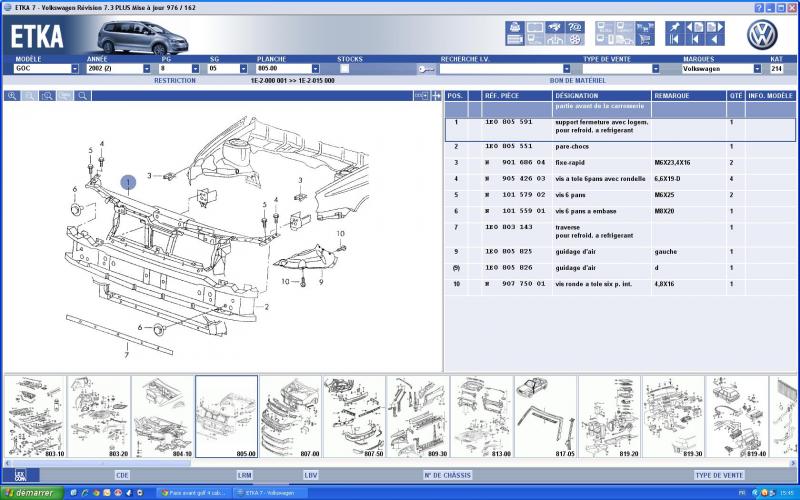Image resolution: width=800 pixels, height=500 pixels.
Task: Select part row 1E0 805 591 support fermeture
Action: pyautogui.click(x=620, y=130)
